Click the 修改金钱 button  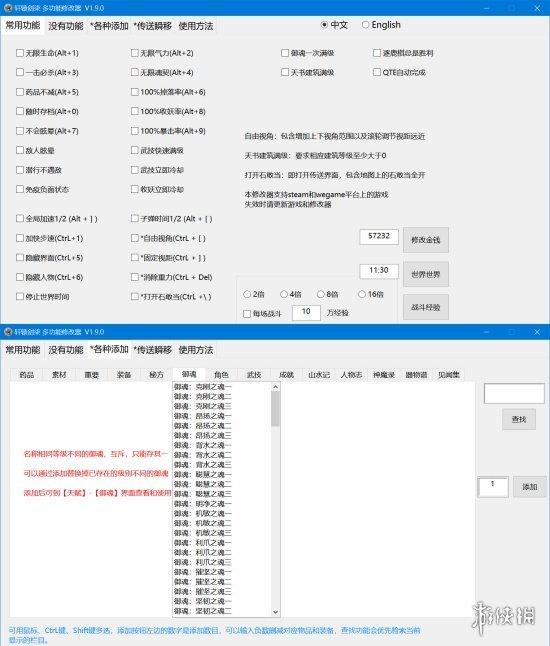tap(426, 240)
